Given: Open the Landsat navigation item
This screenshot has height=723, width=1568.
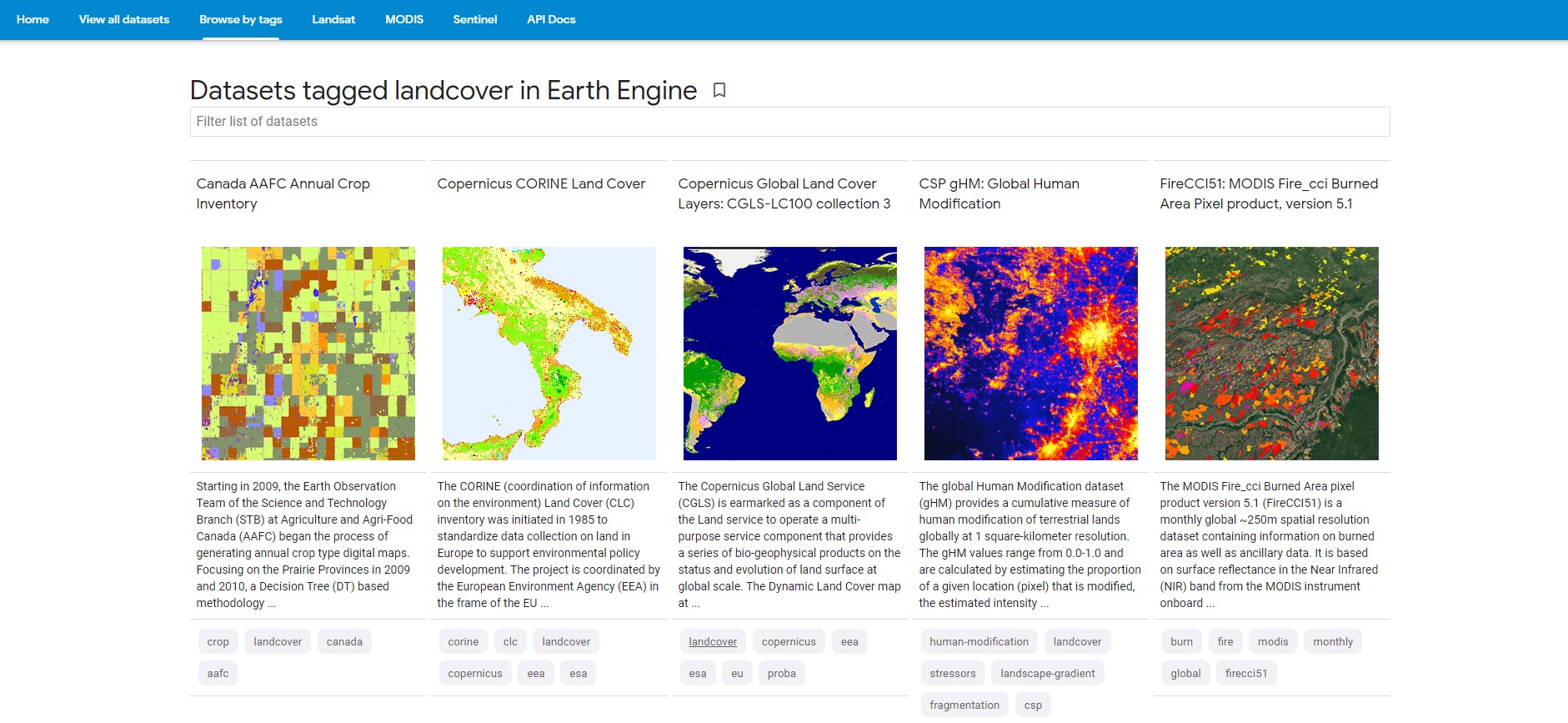Looking at the screenshot, I should coord(333,19).
